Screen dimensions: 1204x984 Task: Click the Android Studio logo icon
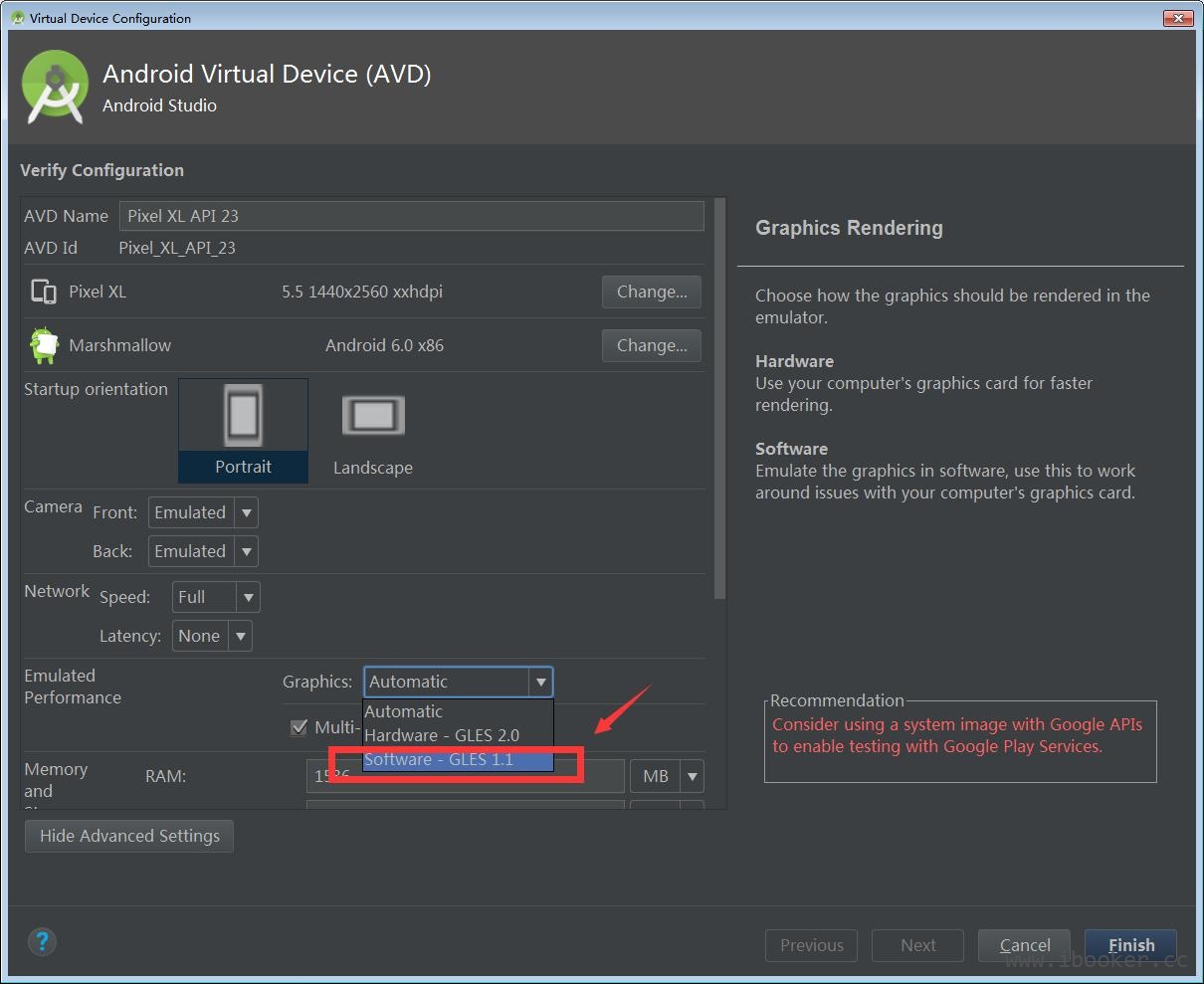(x=56, y=87)
